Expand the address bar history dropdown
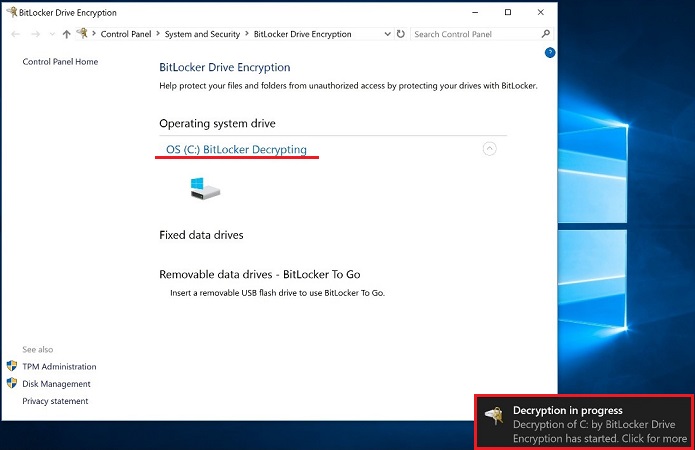 (x=387, y=34)
